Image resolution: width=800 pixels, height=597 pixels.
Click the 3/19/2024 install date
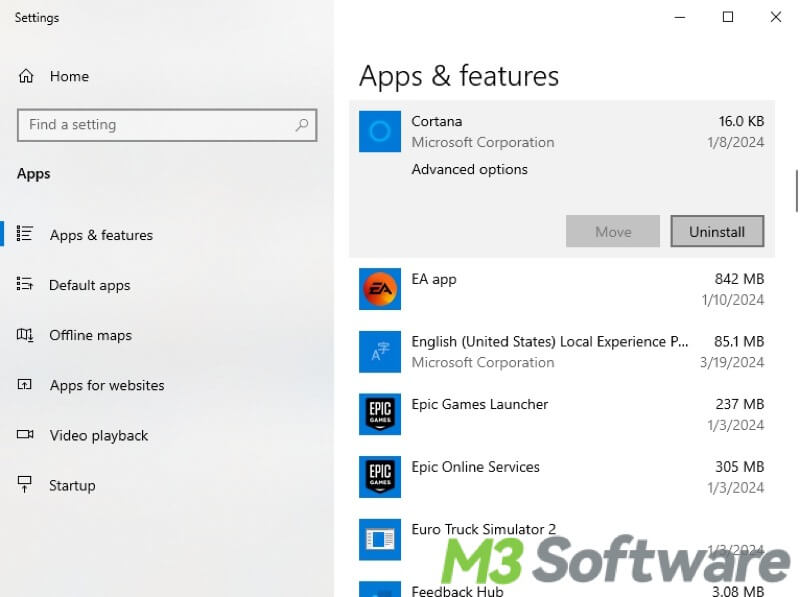click(x=732, y=362)
